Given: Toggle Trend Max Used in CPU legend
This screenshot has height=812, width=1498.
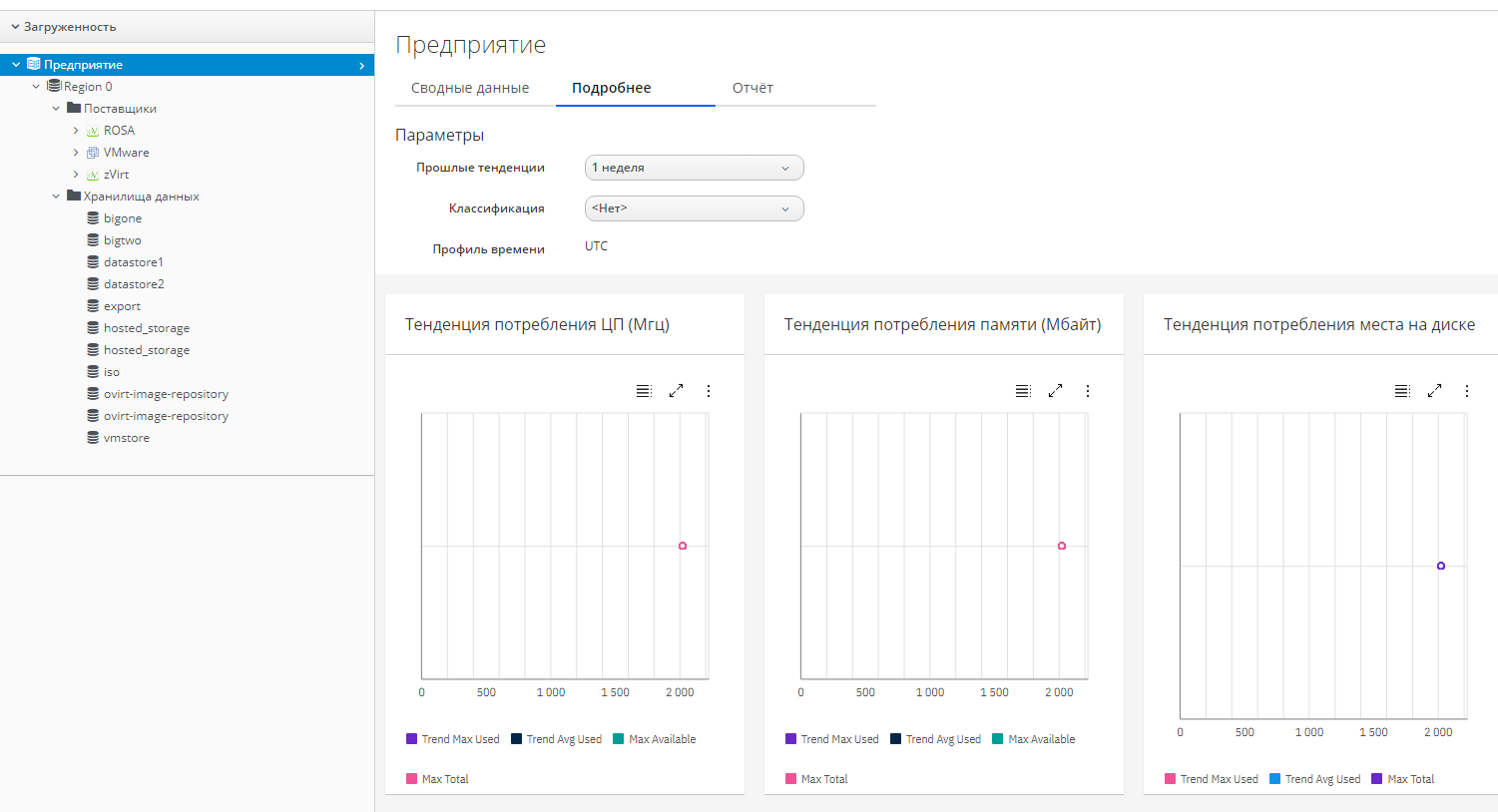Looking at the screenshot, I should click(x=452, y=739).
